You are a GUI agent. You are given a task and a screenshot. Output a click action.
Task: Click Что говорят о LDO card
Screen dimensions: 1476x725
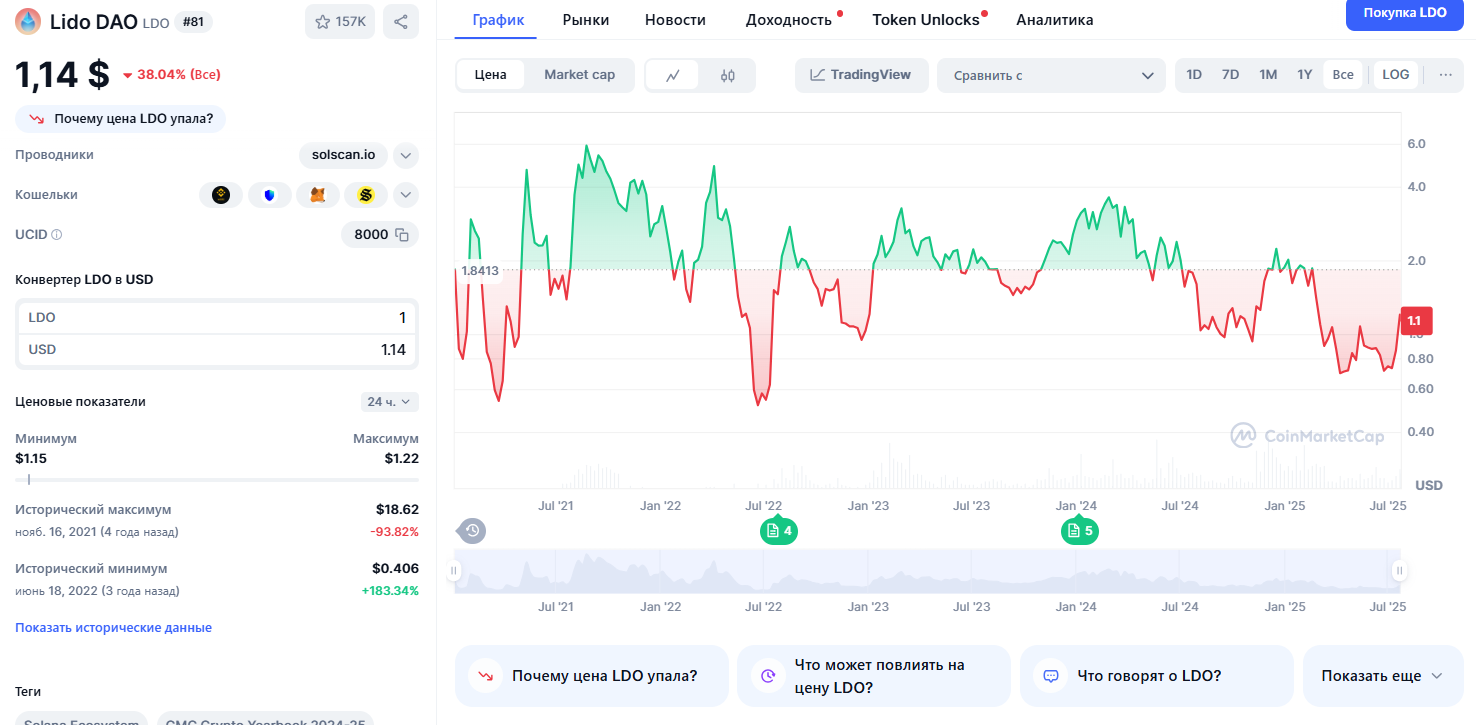click(x=1156, y=676)
